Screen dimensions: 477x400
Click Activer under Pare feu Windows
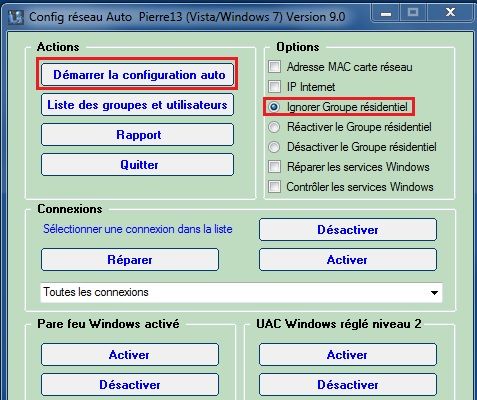click(130, 354)
